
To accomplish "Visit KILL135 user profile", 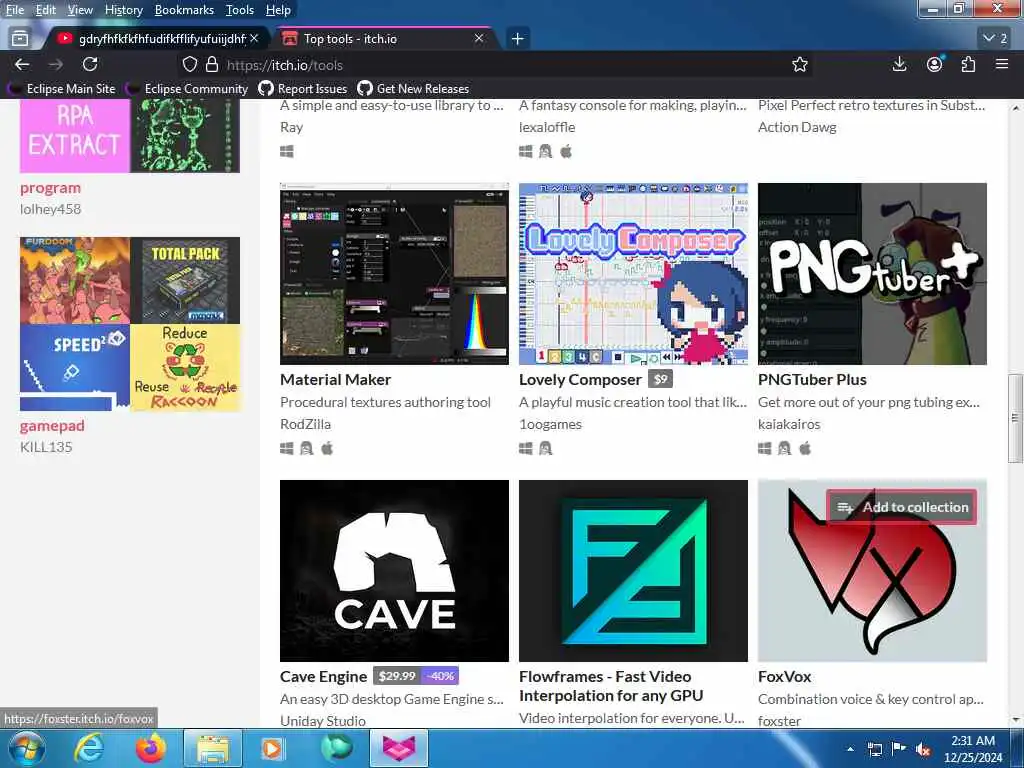I will coord(46,447).
